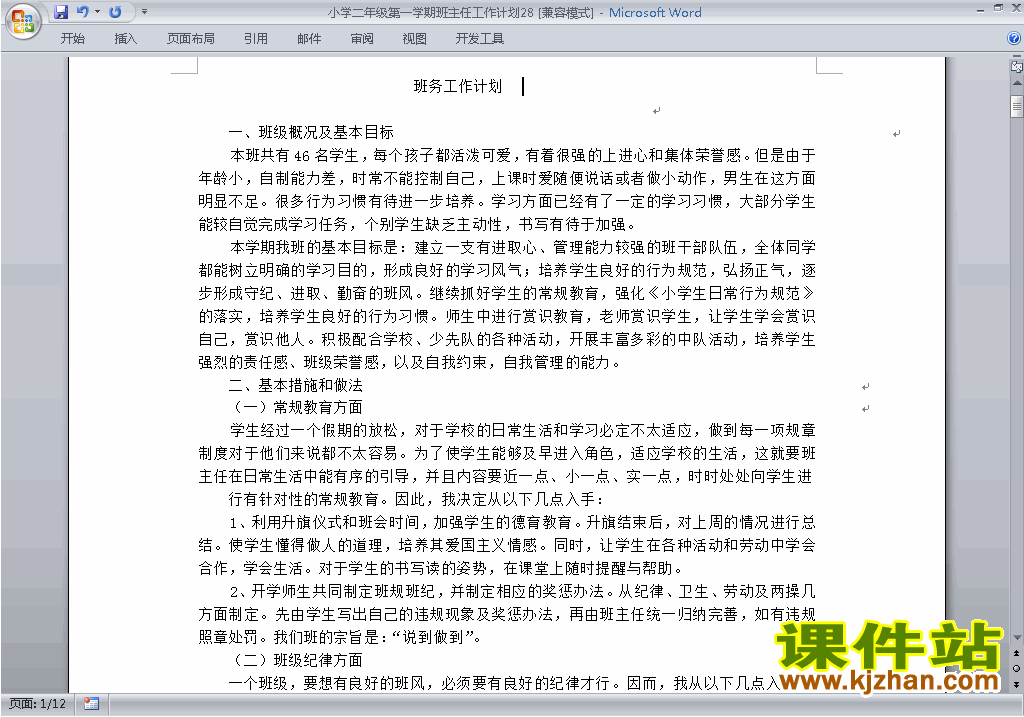Click the title text 班务工作计划

pyautogui.click(x=458, y=86)
